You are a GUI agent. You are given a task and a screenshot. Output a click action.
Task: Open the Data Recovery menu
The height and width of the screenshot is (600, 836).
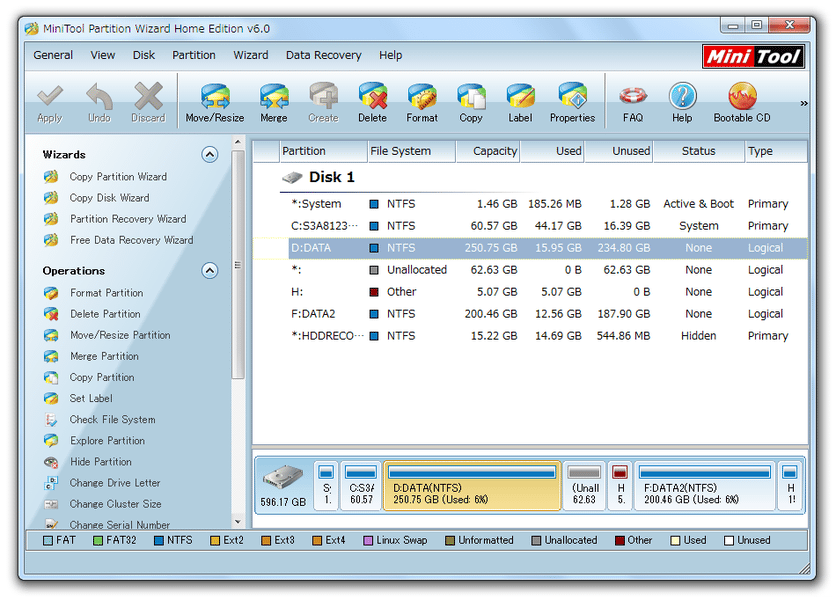point(323,55)
